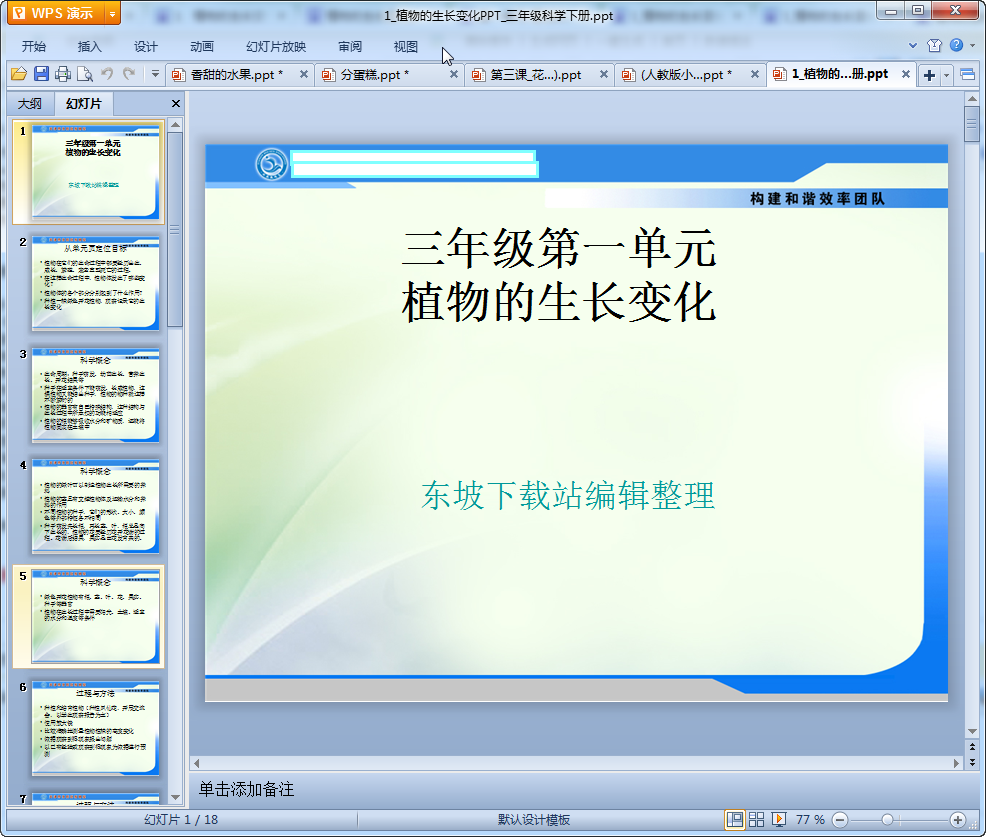Click the plus icon to add new document tab
The height and width of the screenshot is (837, 986).
929,75
